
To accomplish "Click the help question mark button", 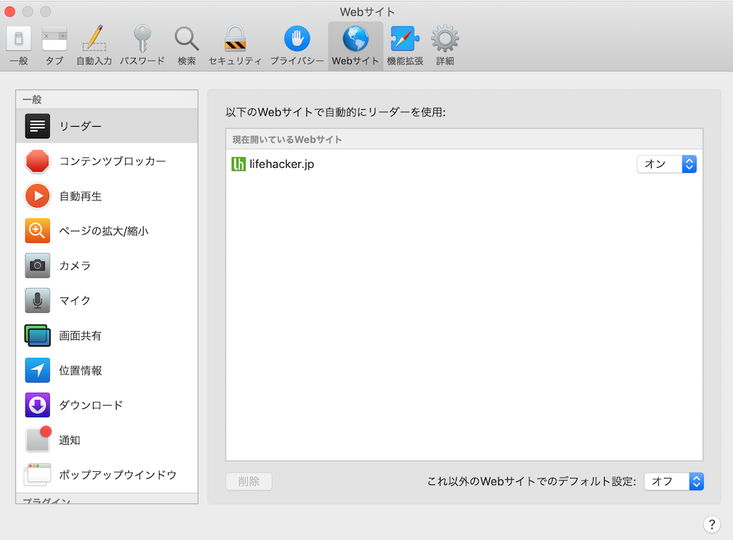I will (711, 525).
